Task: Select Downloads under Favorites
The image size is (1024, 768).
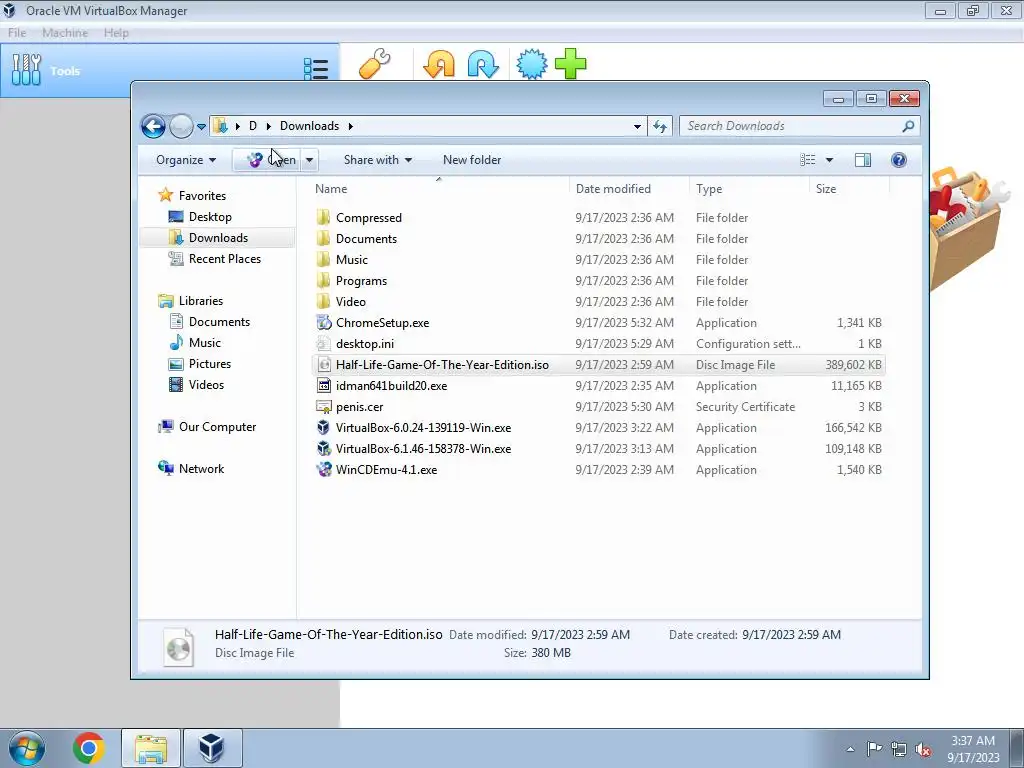Action: 218,238
